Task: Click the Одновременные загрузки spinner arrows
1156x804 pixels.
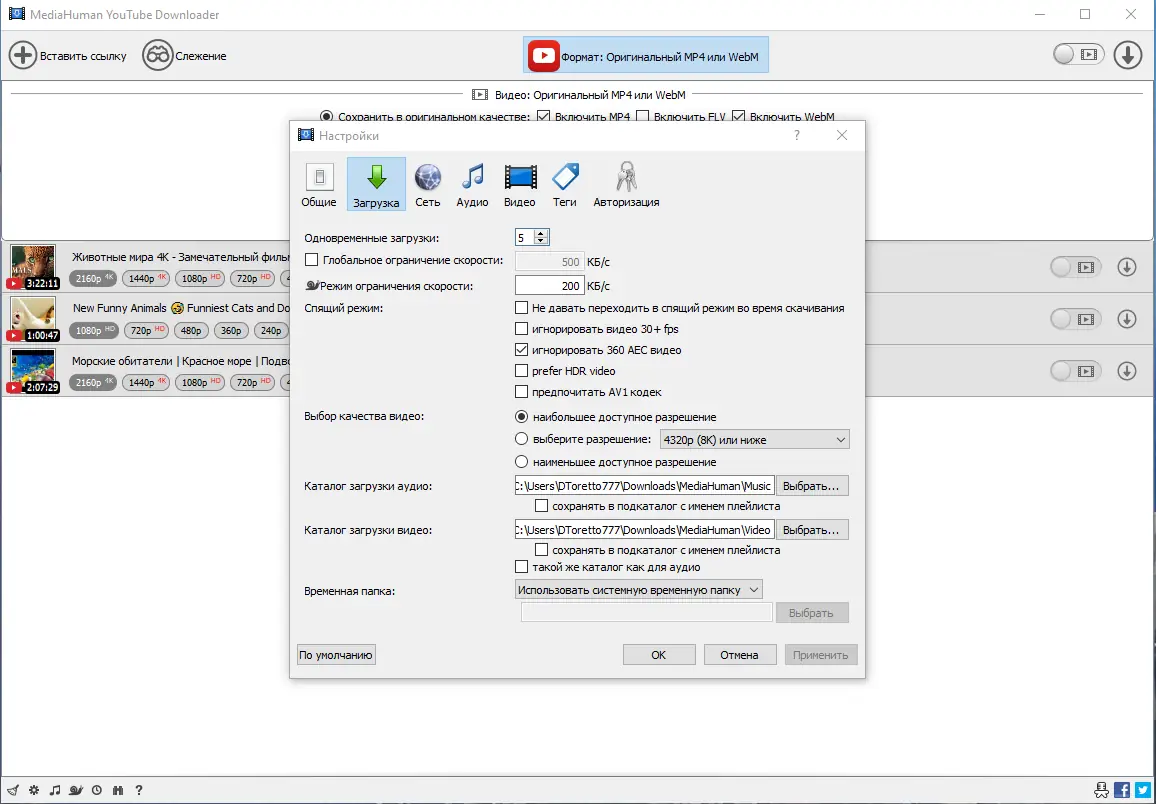Action: pyautogui.click(x=541, y=237)
